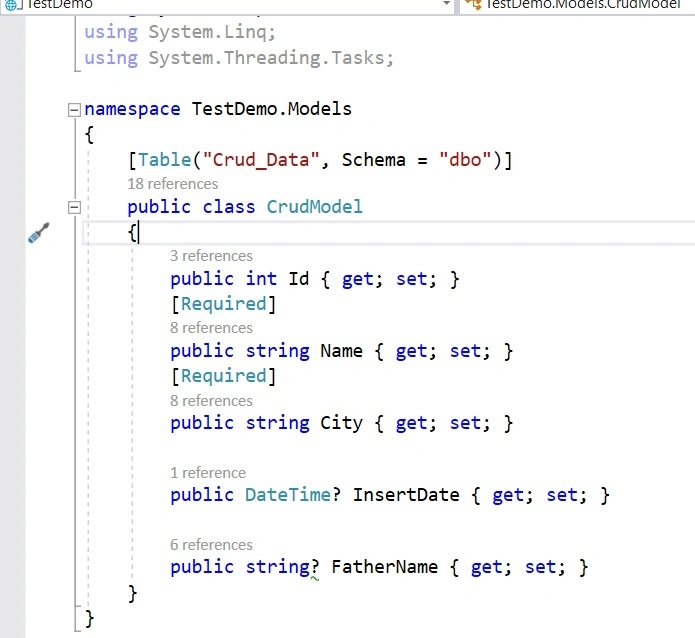Click the CrudModel class icon in navigation bar

(x=473, y=4)
